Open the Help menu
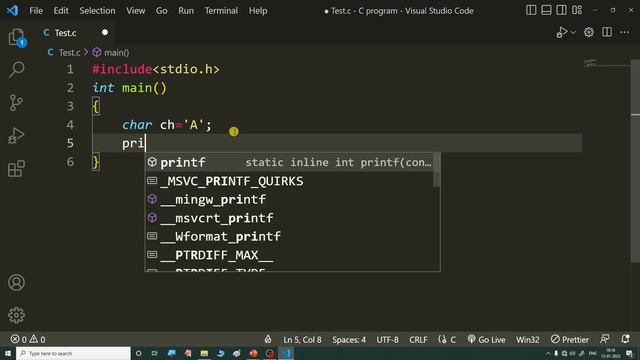 [x=258, y=11]
